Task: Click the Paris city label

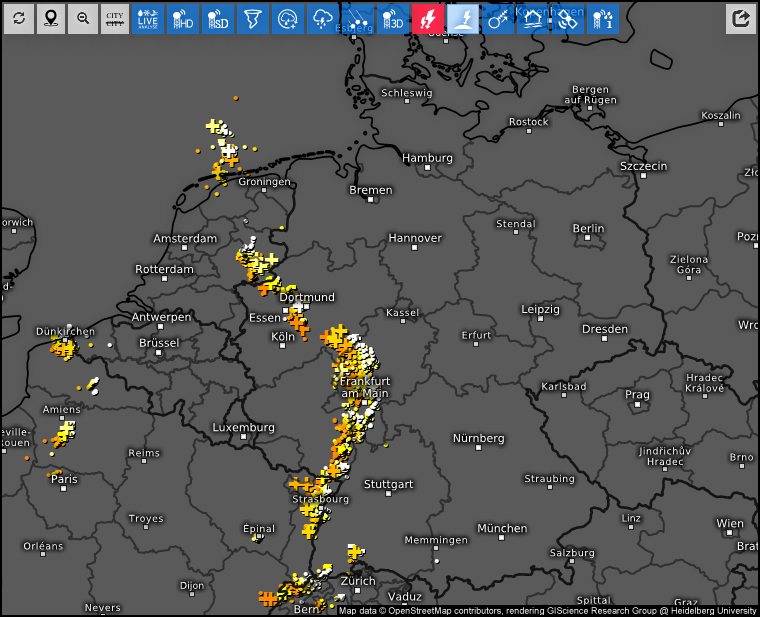Action: [64, 479]
